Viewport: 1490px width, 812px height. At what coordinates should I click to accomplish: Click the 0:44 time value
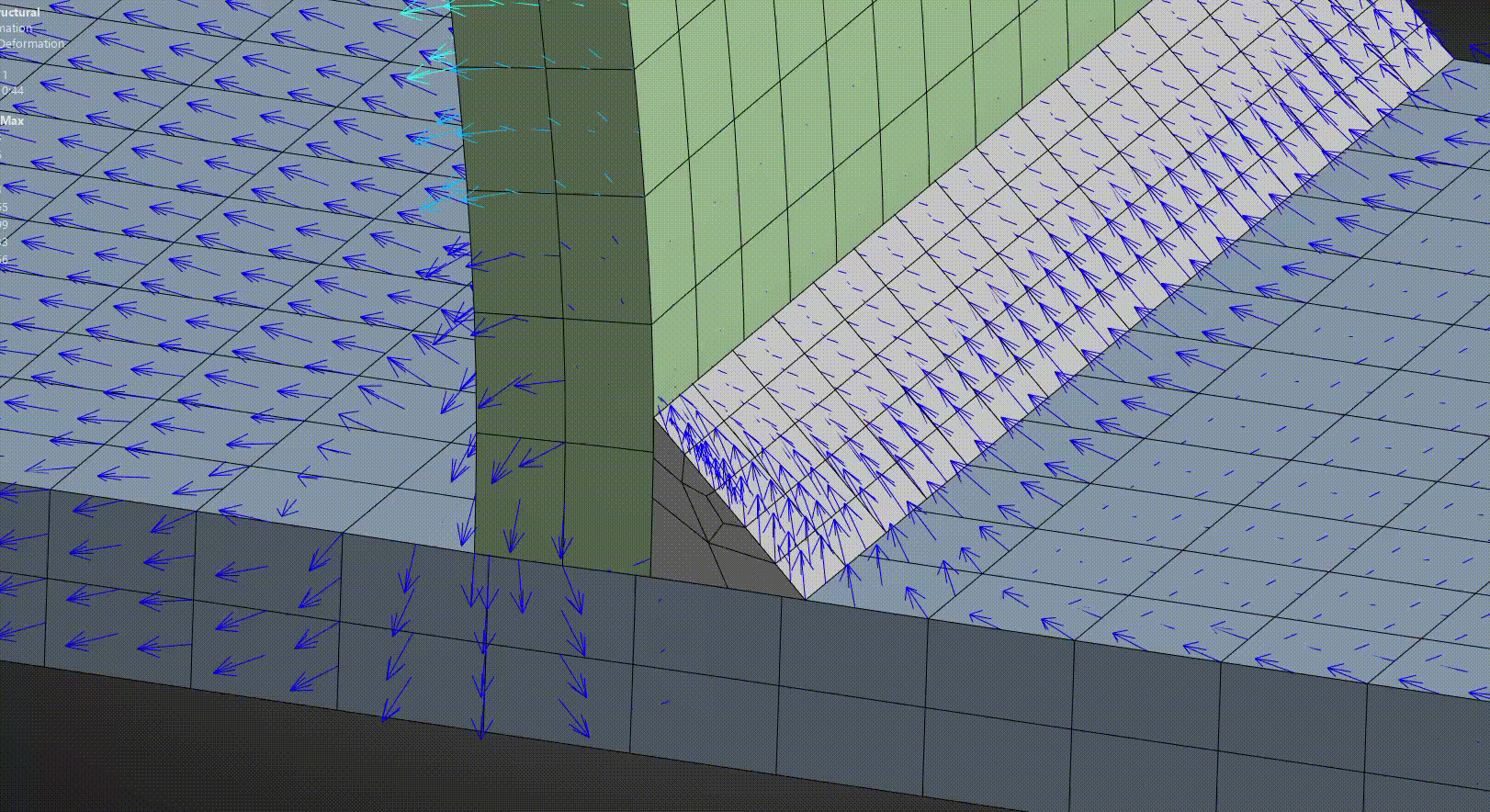[x=12, y=90]
